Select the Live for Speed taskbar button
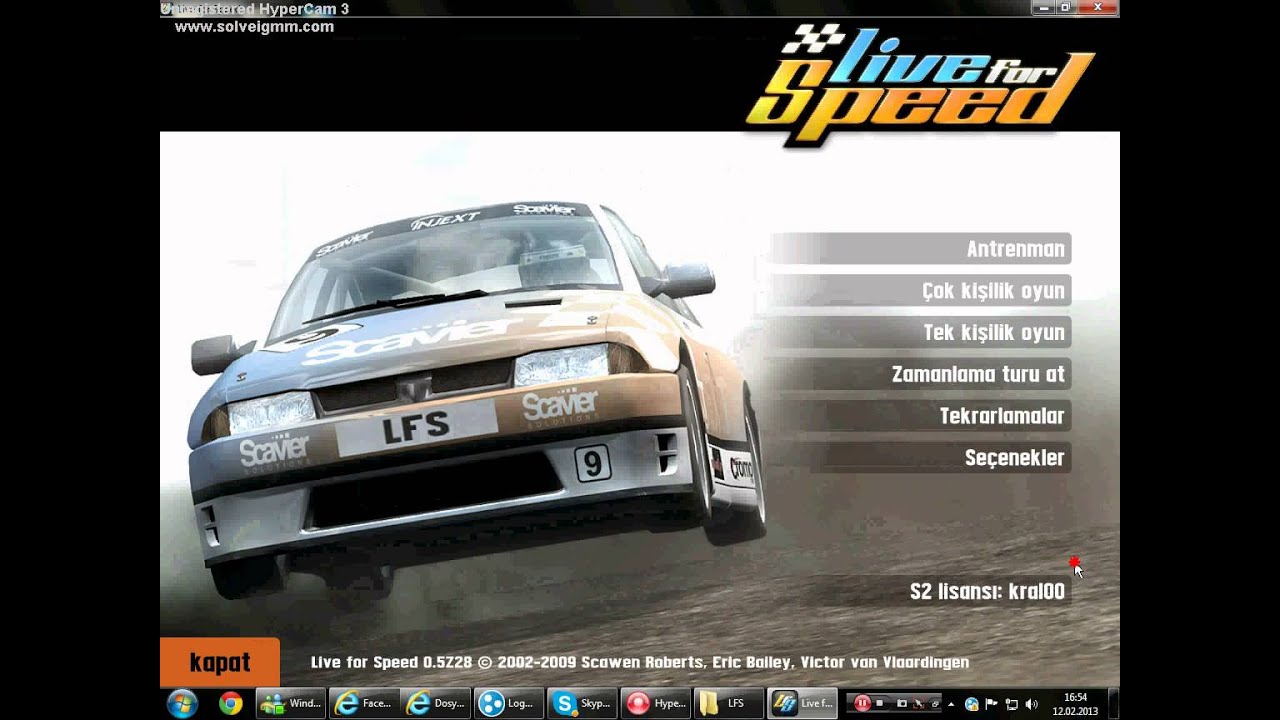Screen dimensions: 1280x720 pos(803,703)
